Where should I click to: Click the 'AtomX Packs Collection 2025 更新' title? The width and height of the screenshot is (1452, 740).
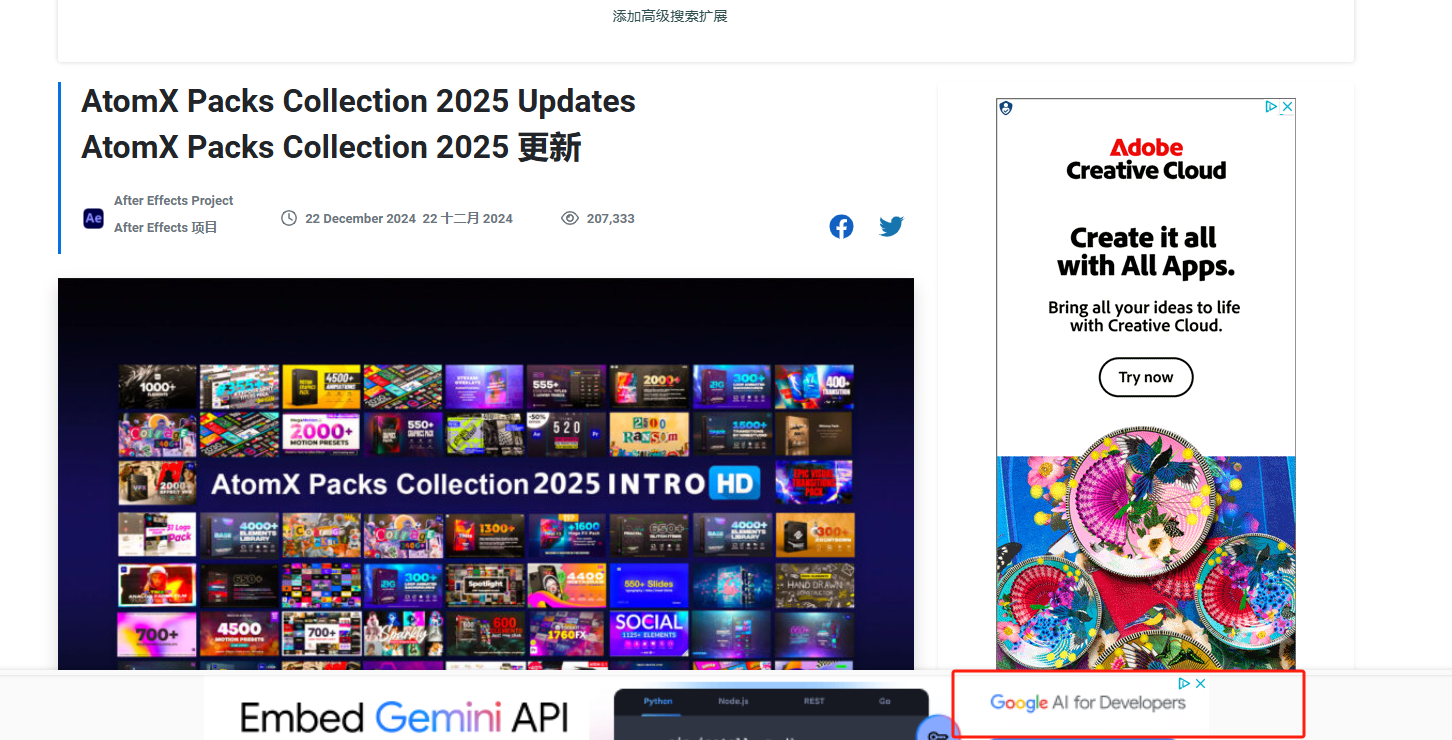(x=331, y=147)
